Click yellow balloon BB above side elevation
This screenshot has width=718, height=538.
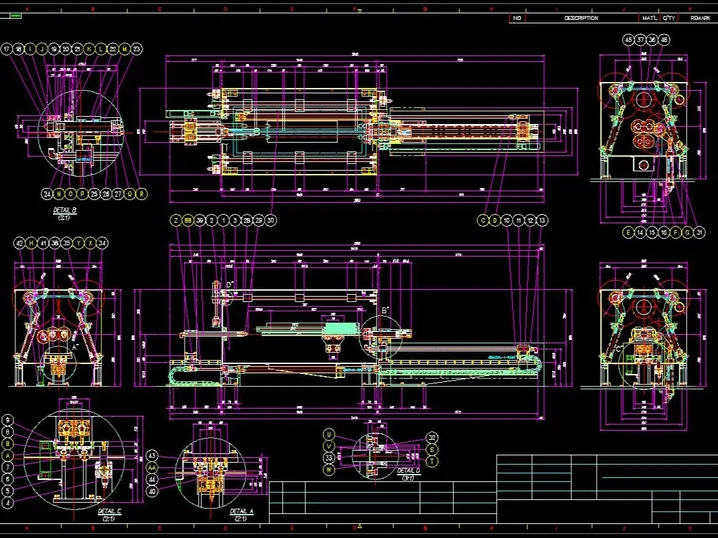tap(187, 219)
